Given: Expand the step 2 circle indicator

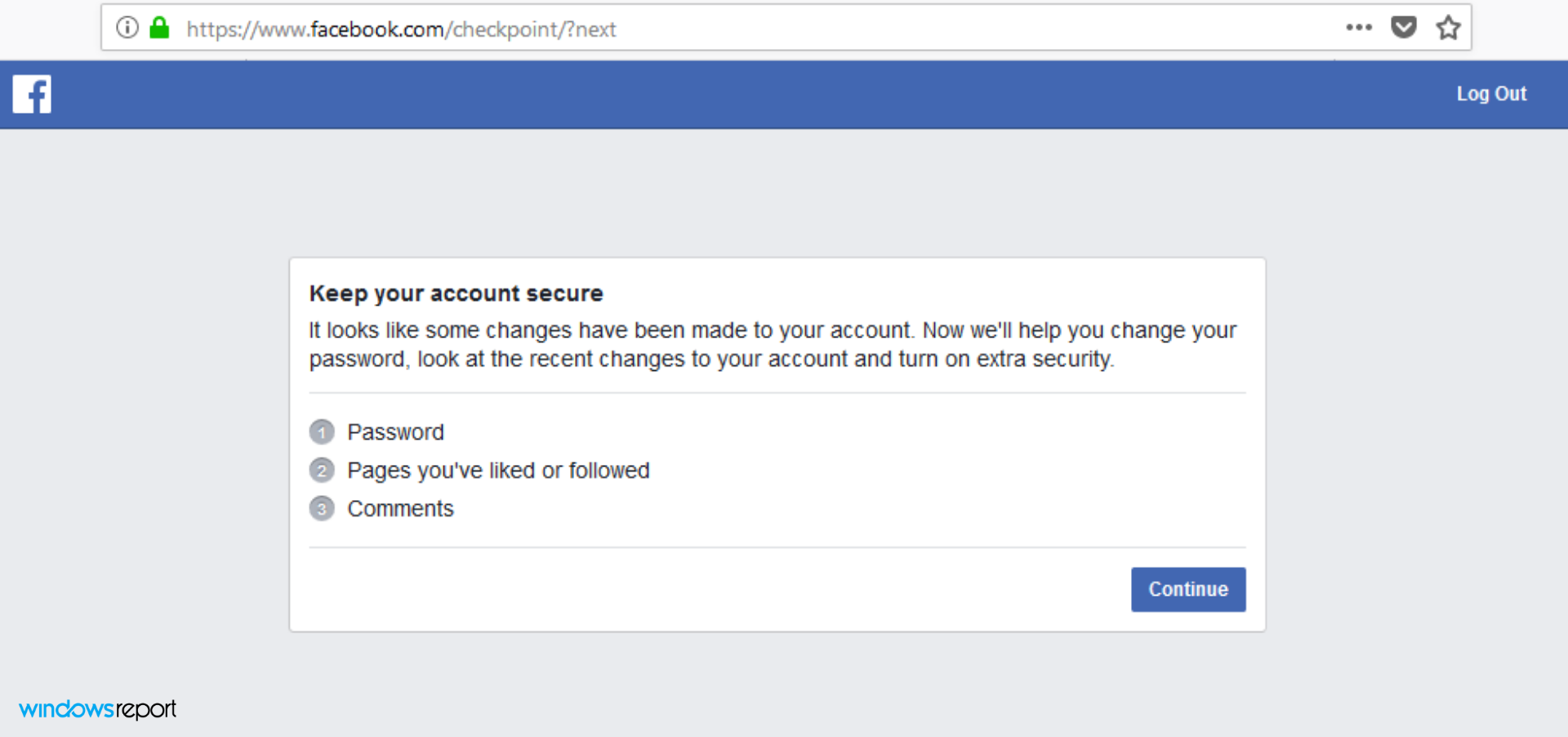Looking at the screenshot, I should tap(322, 470).
